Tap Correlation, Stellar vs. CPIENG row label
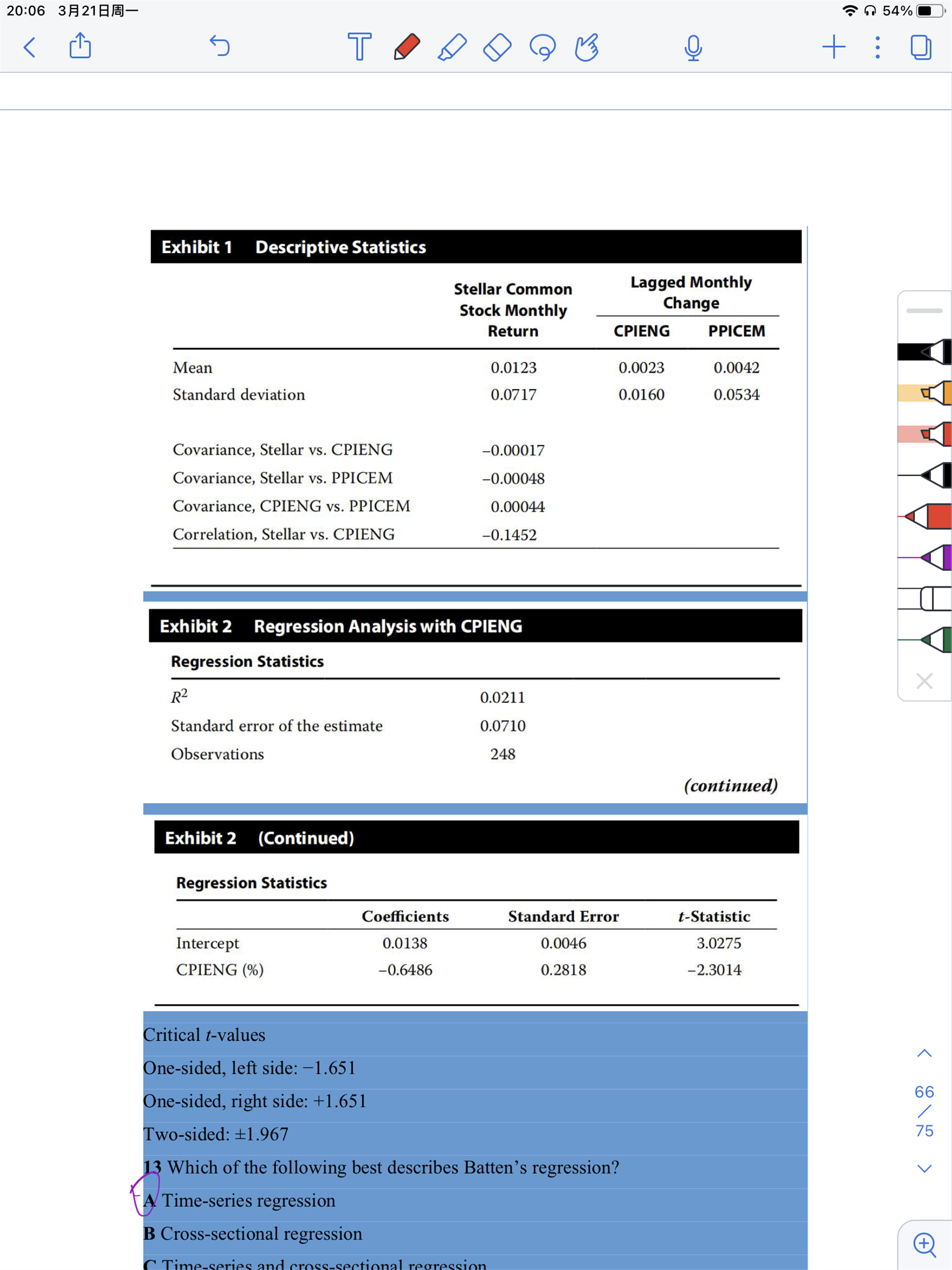This screenshot has height=1270, width=952. click(x=284, y=534)
